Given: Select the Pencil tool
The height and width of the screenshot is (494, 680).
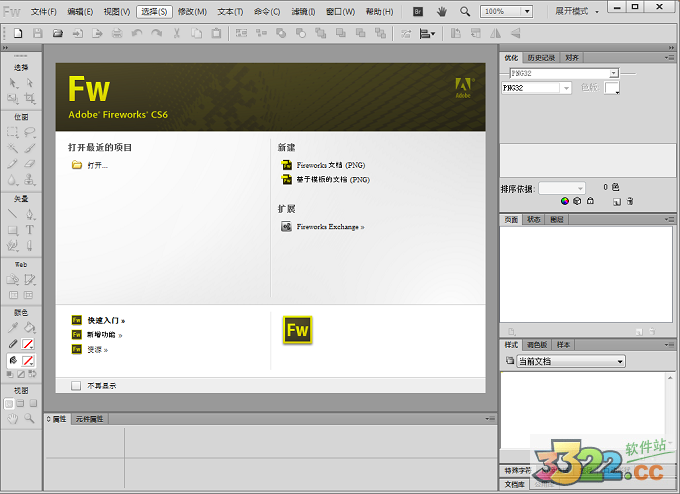Looking at the screenshot, I should [13, 164].
